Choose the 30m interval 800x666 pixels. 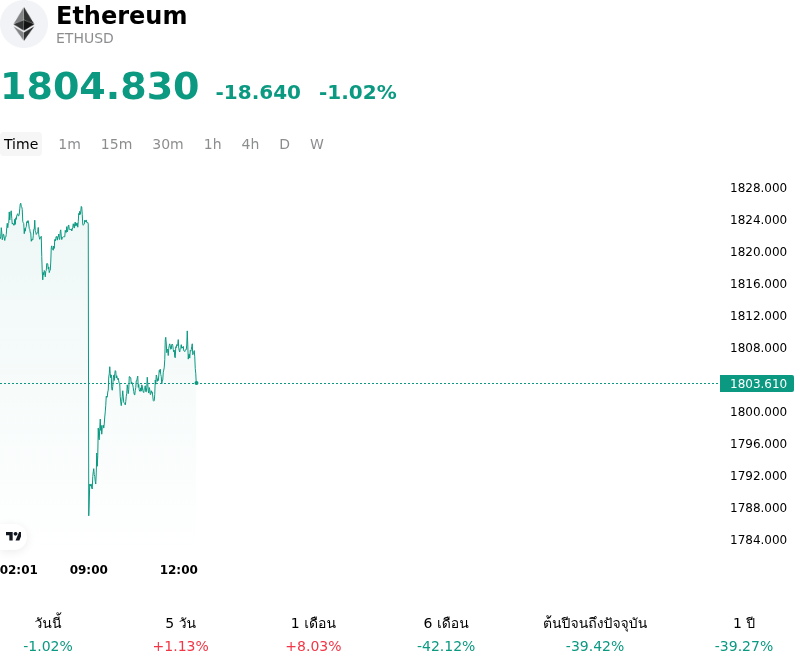click(x=168, y=144)
